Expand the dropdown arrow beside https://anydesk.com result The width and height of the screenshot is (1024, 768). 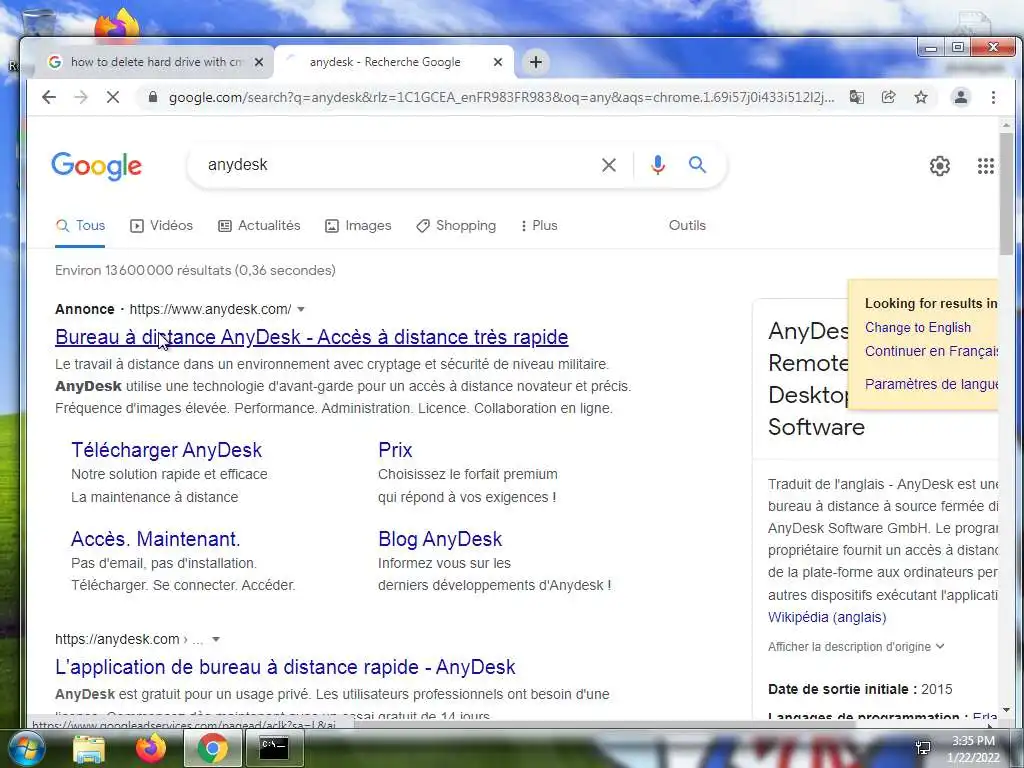click(216, 639)
